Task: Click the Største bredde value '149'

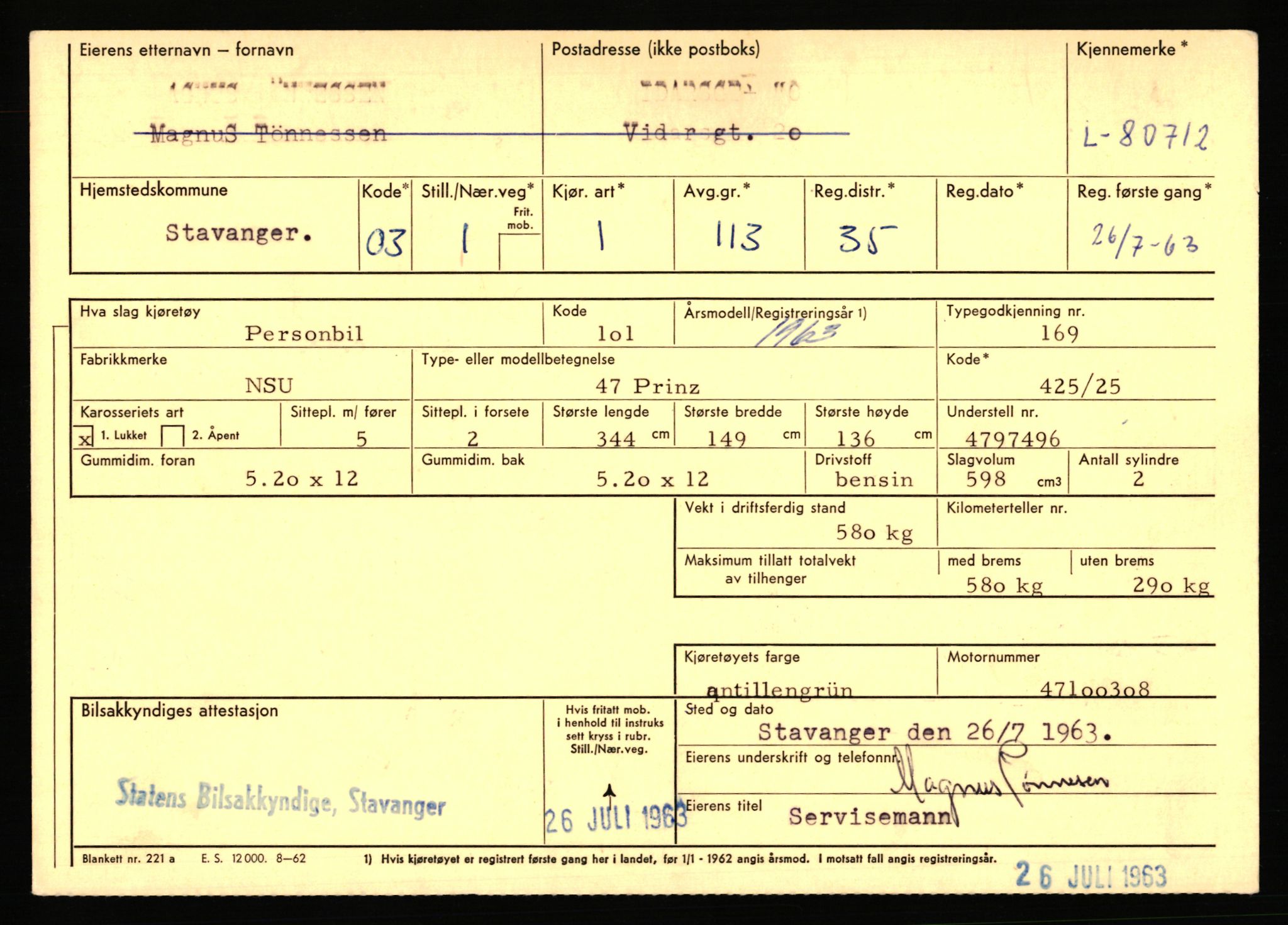Action: click(726, 438)
